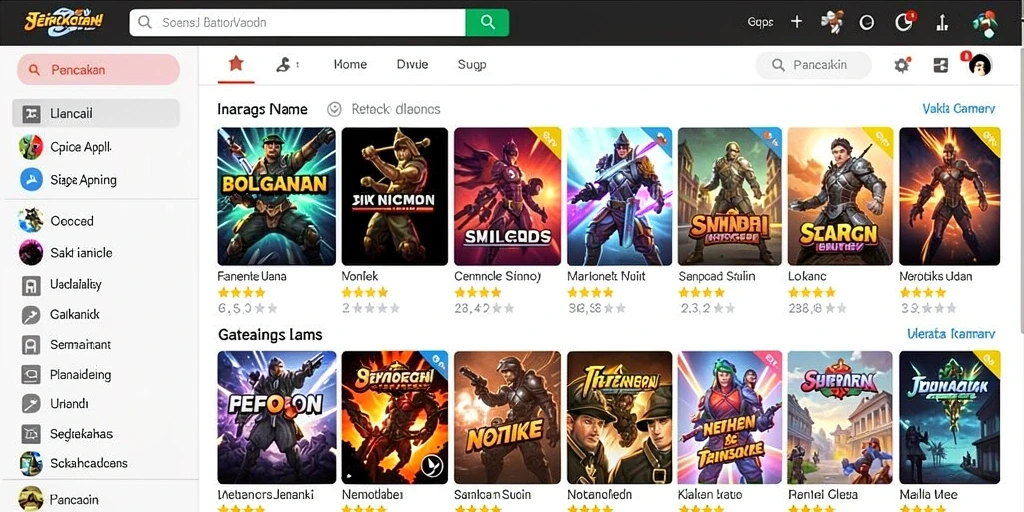Click the grid layout icon beside the gear

940,65
